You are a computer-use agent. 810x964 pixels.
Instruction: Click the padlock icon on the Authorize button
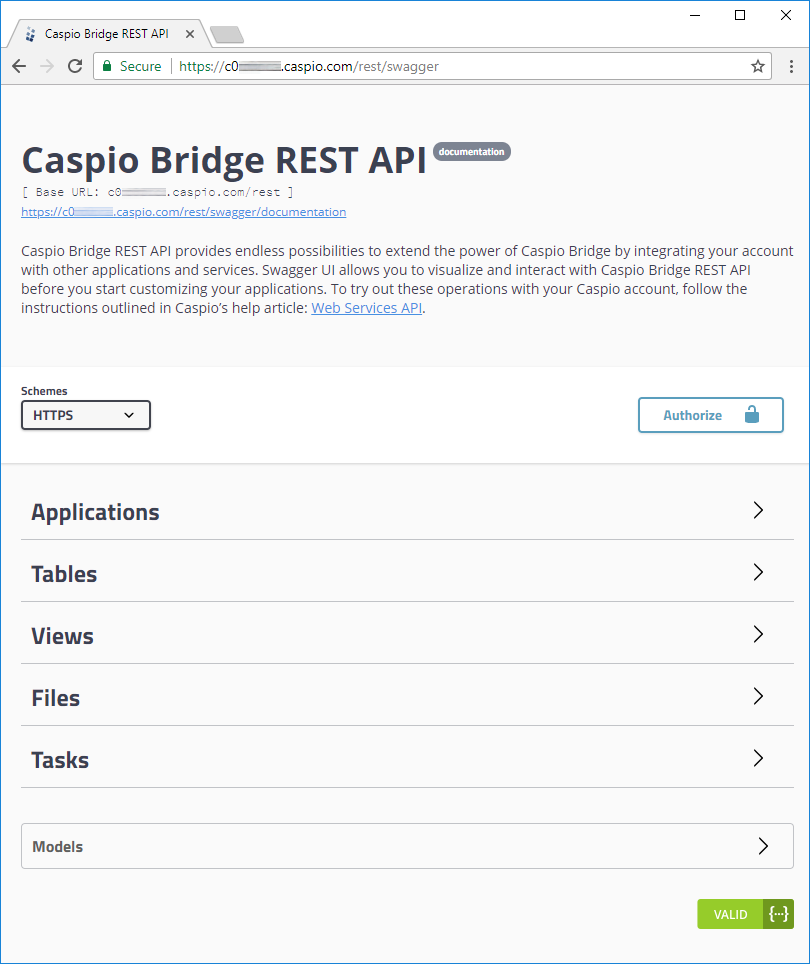[x=752, y=414]
